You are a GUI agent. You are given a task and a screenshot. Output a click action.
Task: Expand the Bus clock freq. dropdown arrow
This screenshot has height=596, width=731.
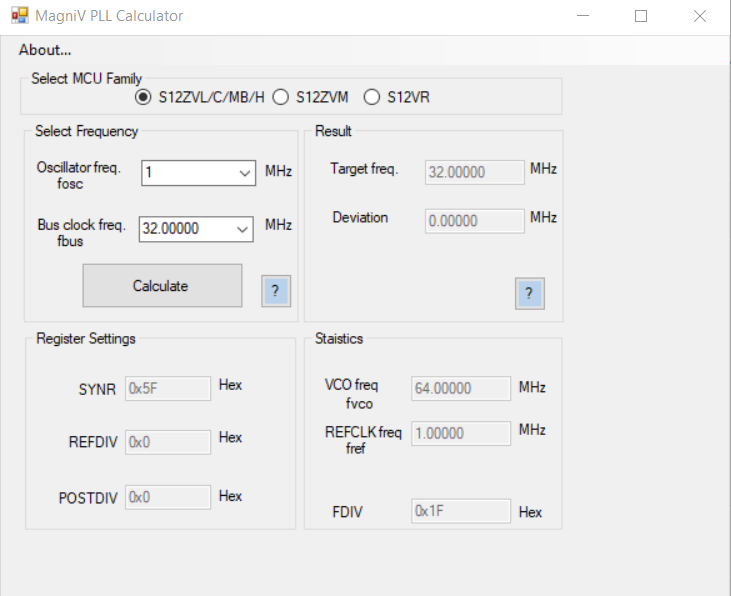tap(242, 229)
